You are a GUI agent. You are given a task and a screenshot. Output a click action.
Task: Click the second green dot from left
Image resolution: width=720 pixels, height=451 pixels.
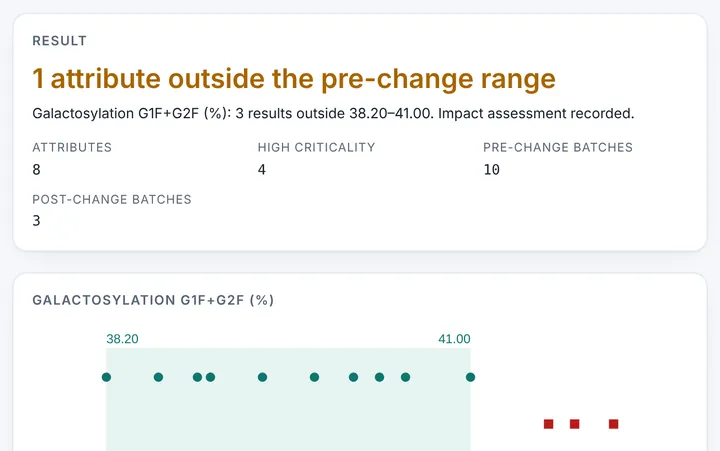(158, 377)
